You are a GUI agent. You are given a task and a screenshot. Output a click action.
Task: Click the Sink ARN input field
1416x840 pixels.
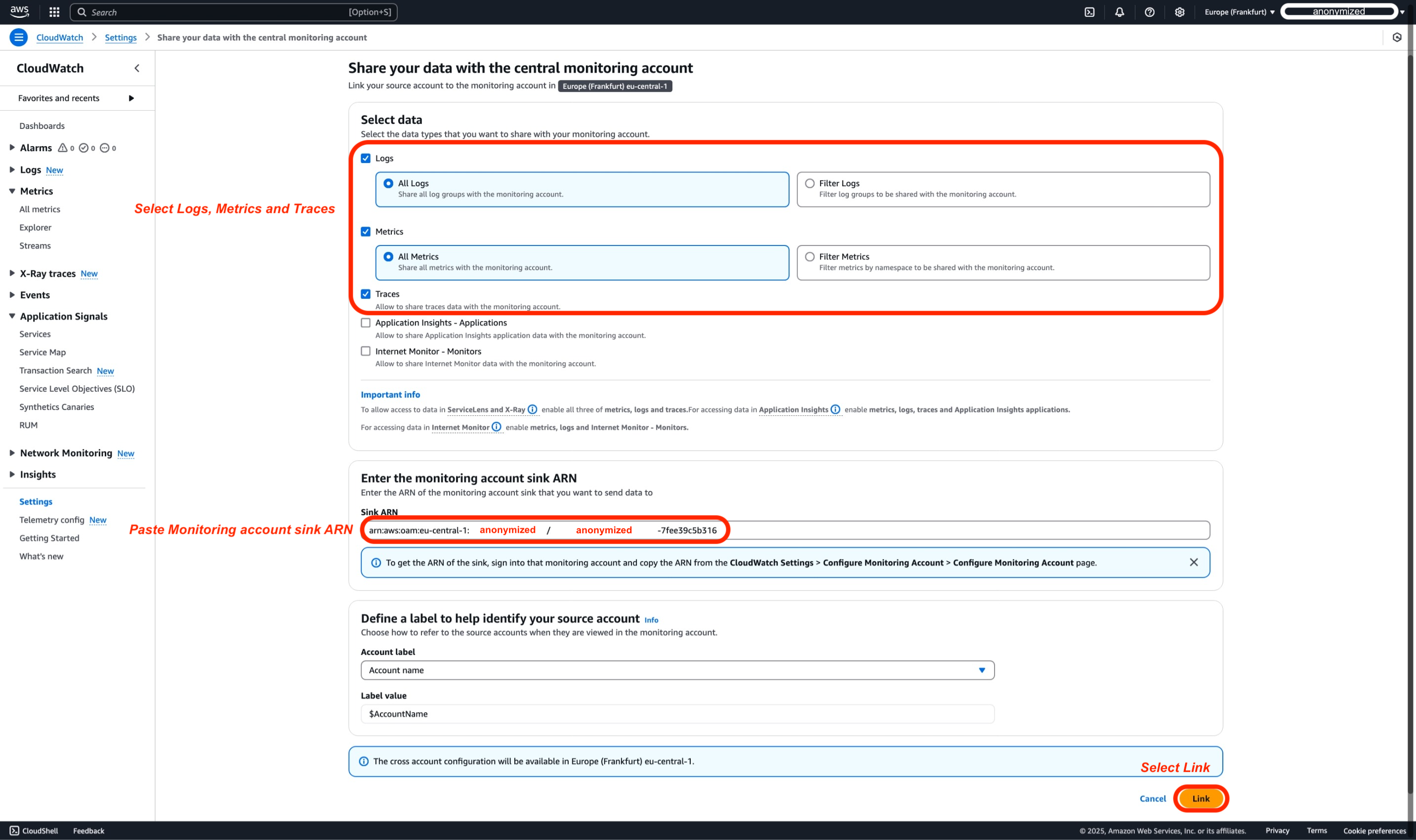point(785,530)
